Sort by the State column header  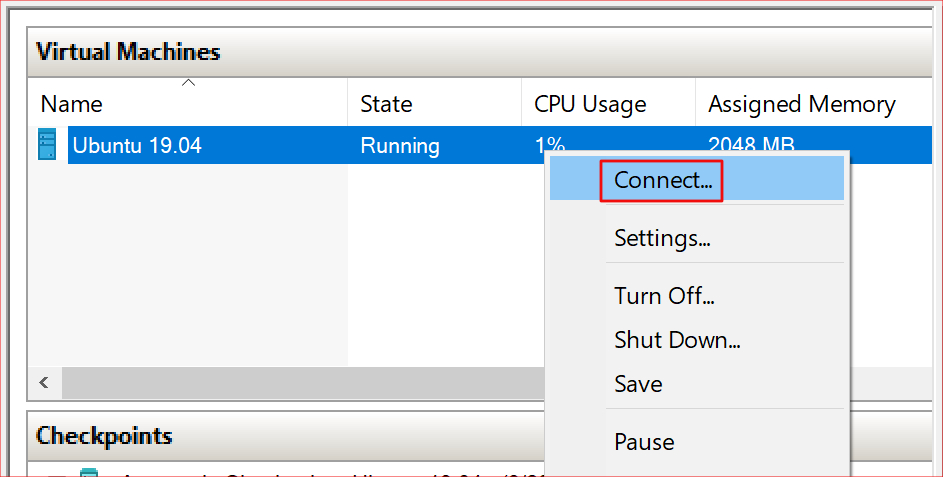pos(386,104)
